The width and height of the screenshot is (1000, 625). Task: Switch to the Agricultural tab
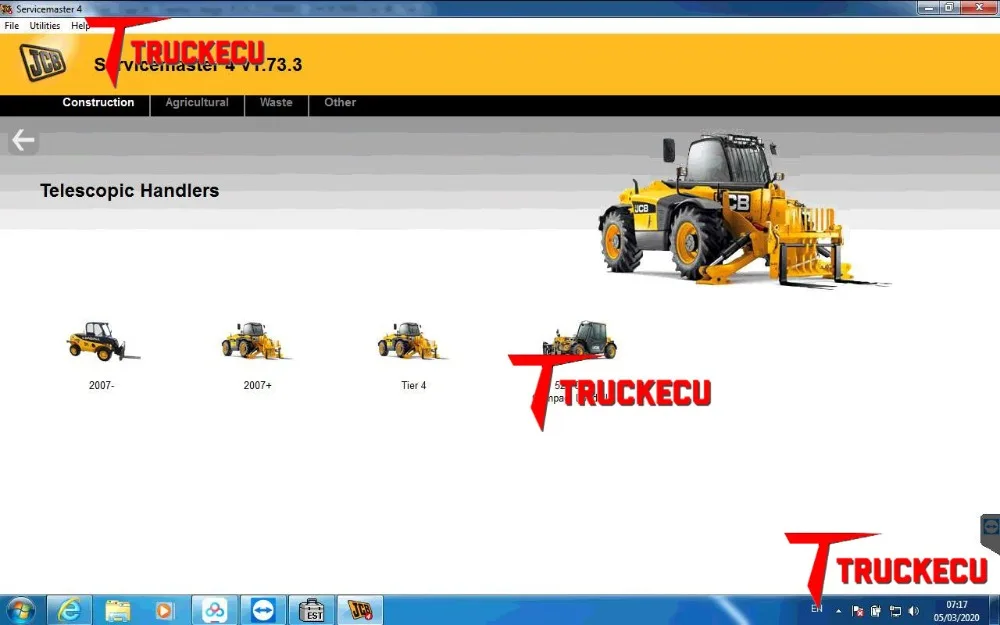(197, 103)
